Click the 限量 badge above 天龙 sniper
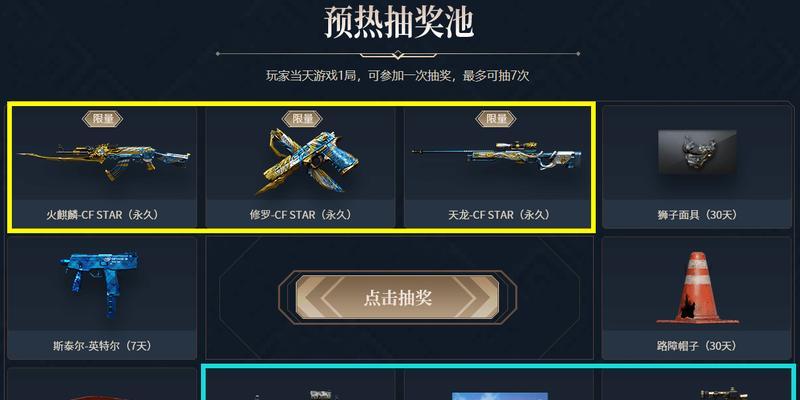This screenshot has width=800, height=400. tap(496, 119)
